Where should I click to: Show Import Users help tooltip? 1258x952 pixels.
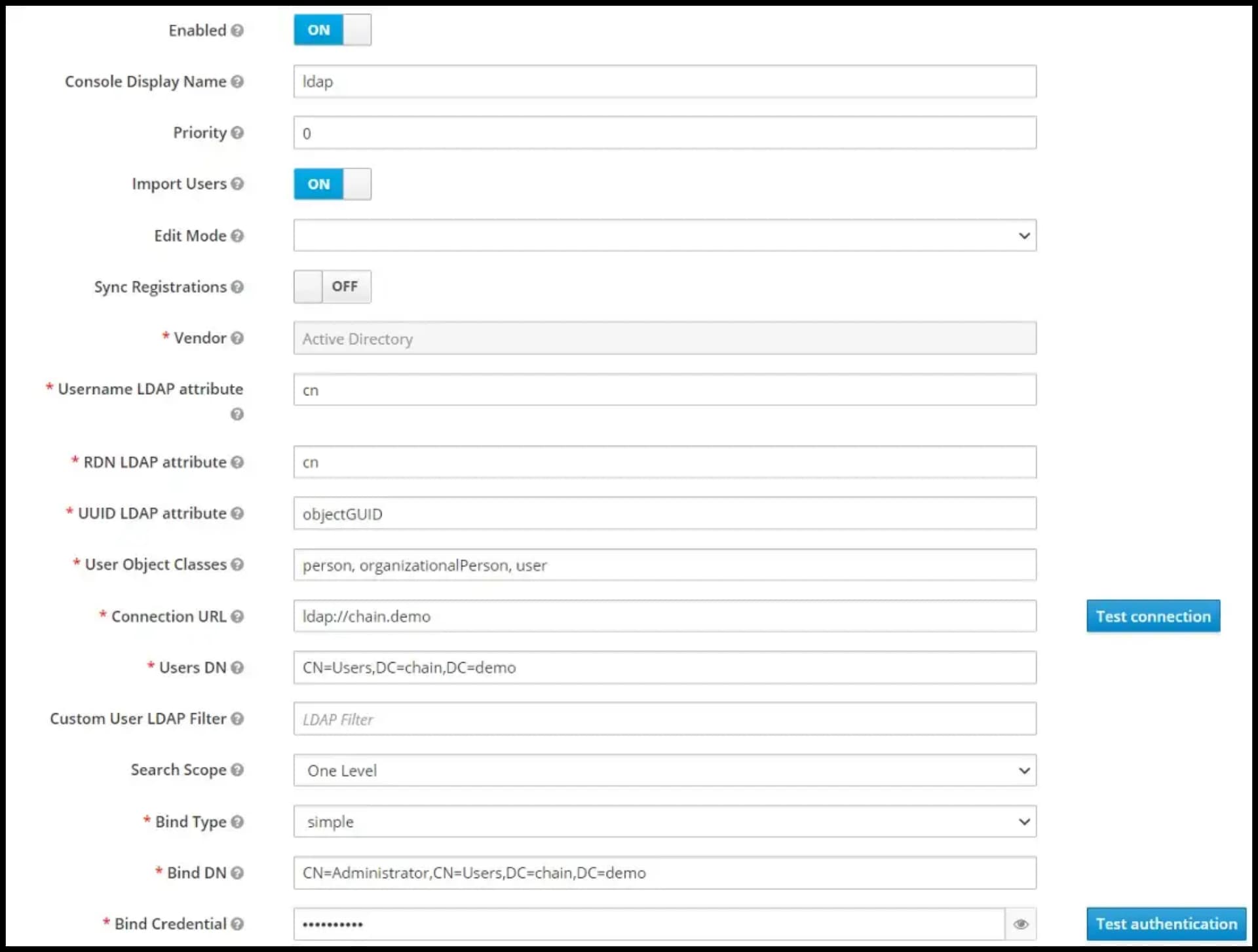[x=237, y=183]
